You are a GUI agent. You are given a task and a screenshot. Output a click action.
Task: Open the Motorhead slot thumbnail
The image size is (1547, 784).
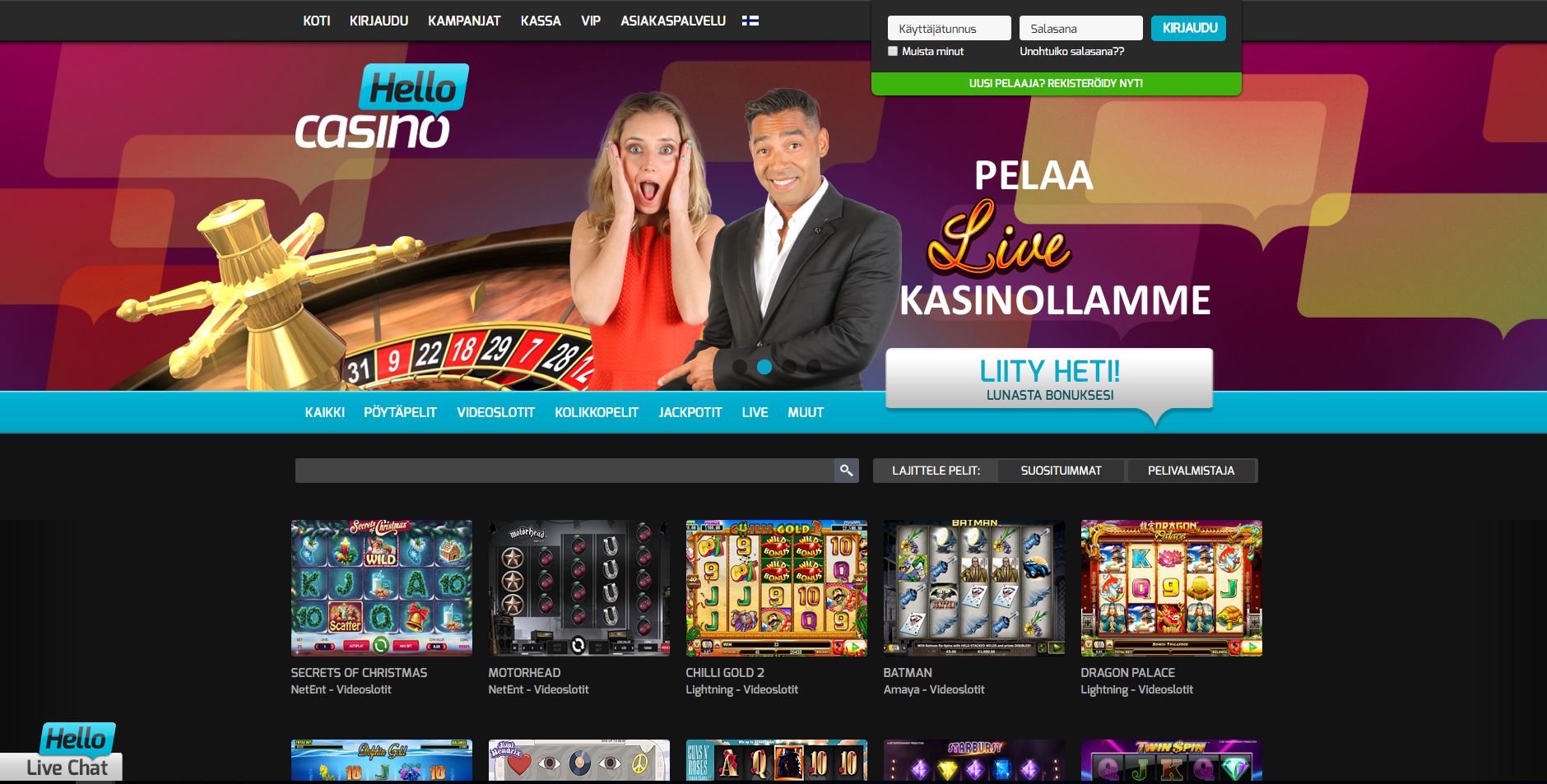[x=579, y=587]
